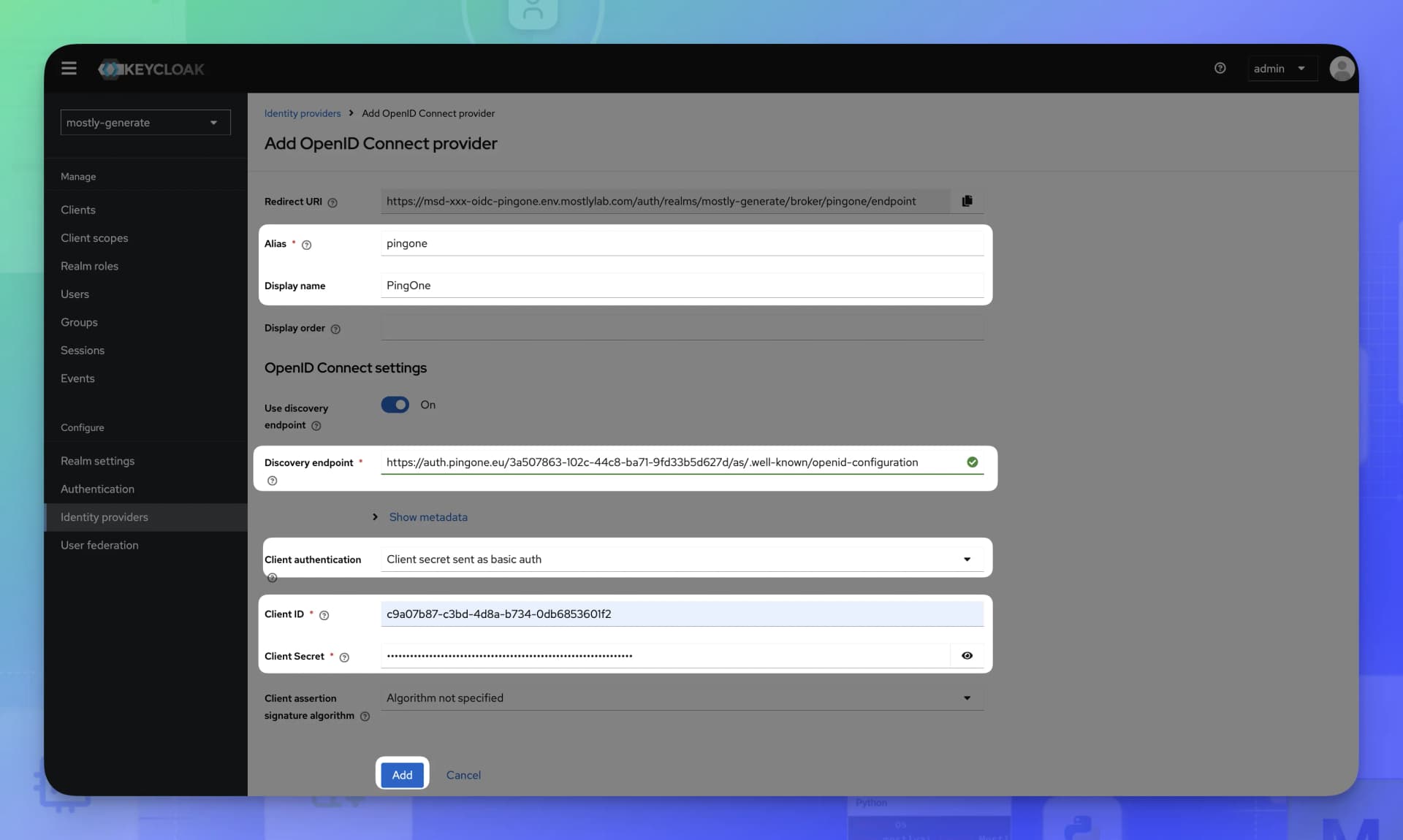Image resolution: width=1403 pixels, height=840 pixels.
Task: Open Realm settings
Action: 97,461
